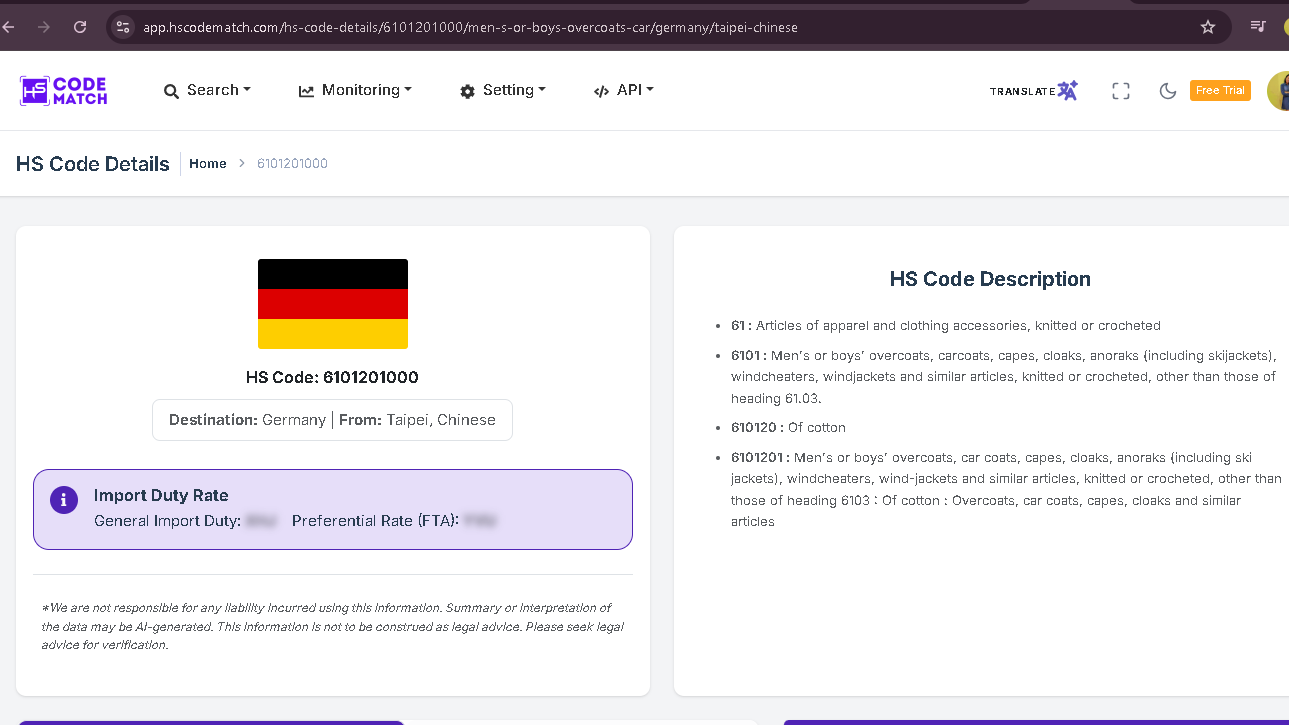This screenshot has height=725, width=1289.
Task: Open site information icon in address bar
Action: pyautogui.click(x=123, y=27)
